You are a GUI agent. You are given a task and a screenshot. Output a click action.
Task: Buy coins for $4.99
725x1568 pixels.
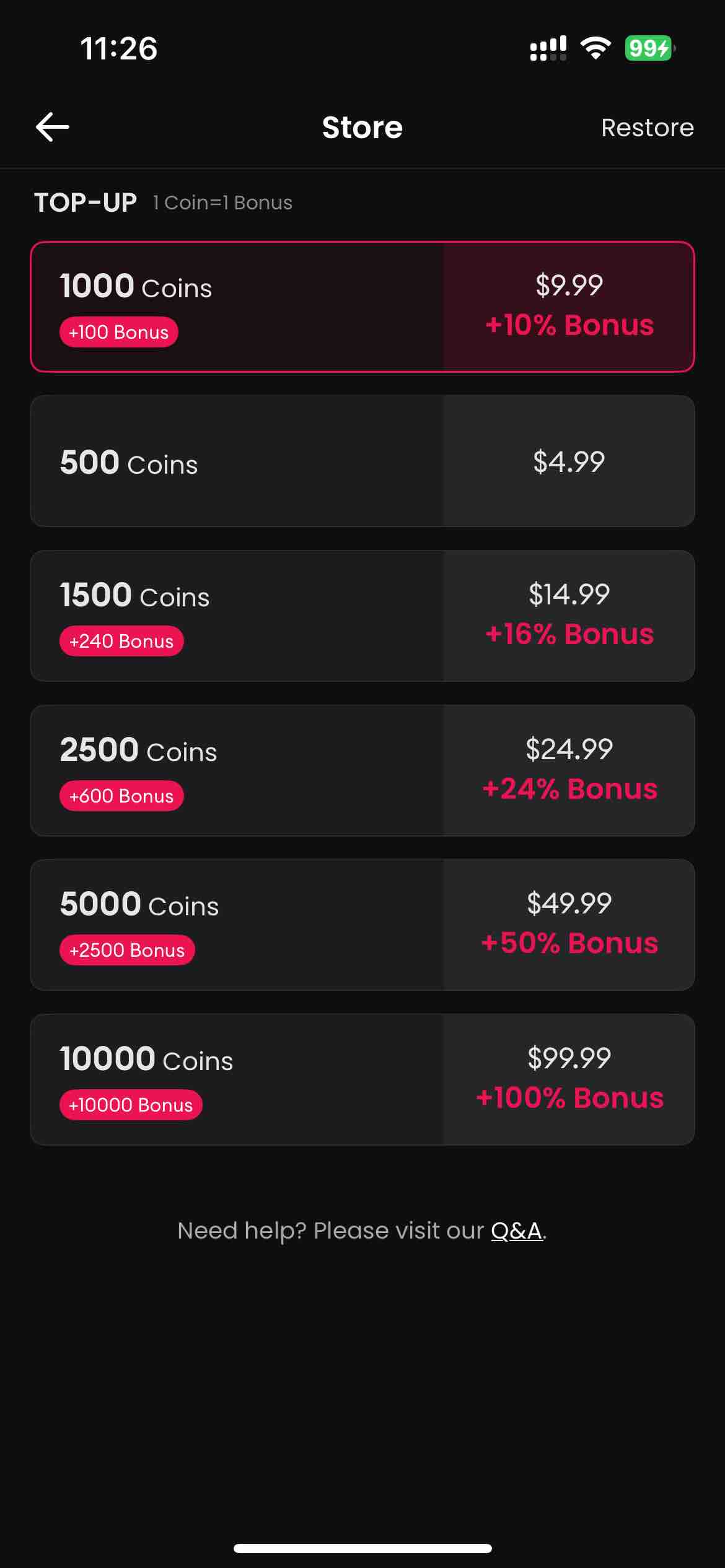[x=569, y=461]
